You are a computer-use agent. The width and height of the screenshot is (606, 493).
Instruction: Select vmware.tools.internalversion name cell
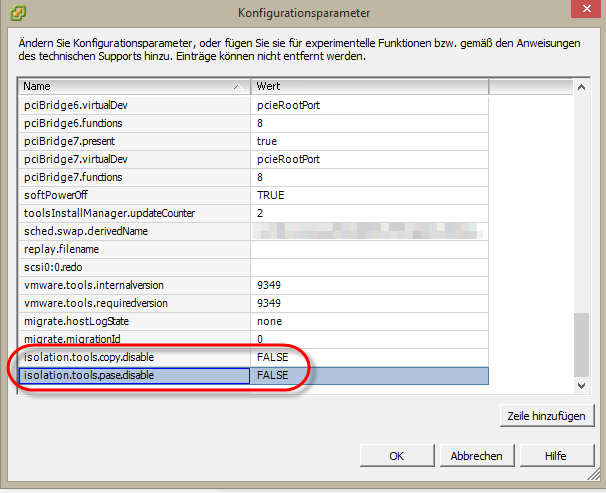click(134, 285)
